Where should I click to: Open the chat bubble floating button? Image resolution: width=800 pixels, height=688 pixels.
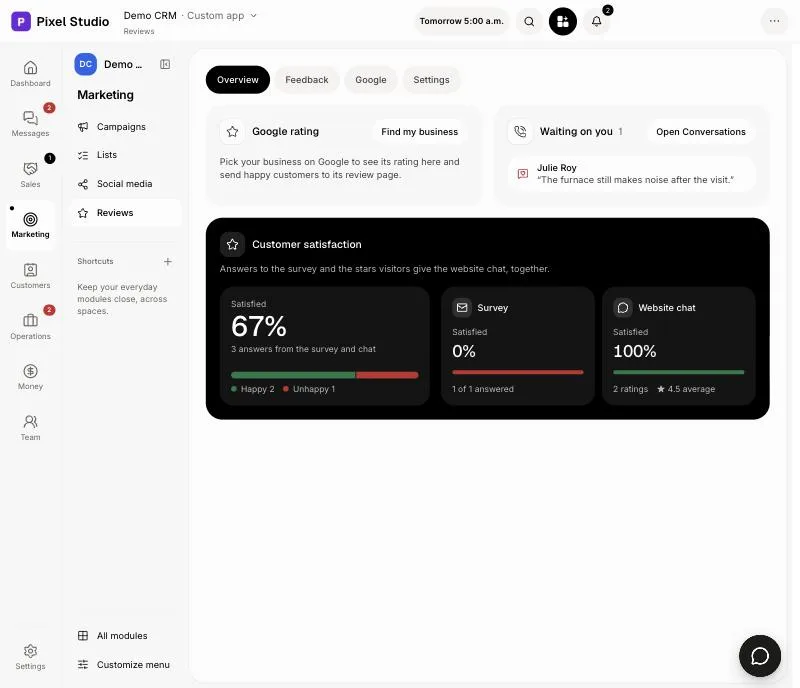[759, 655]
